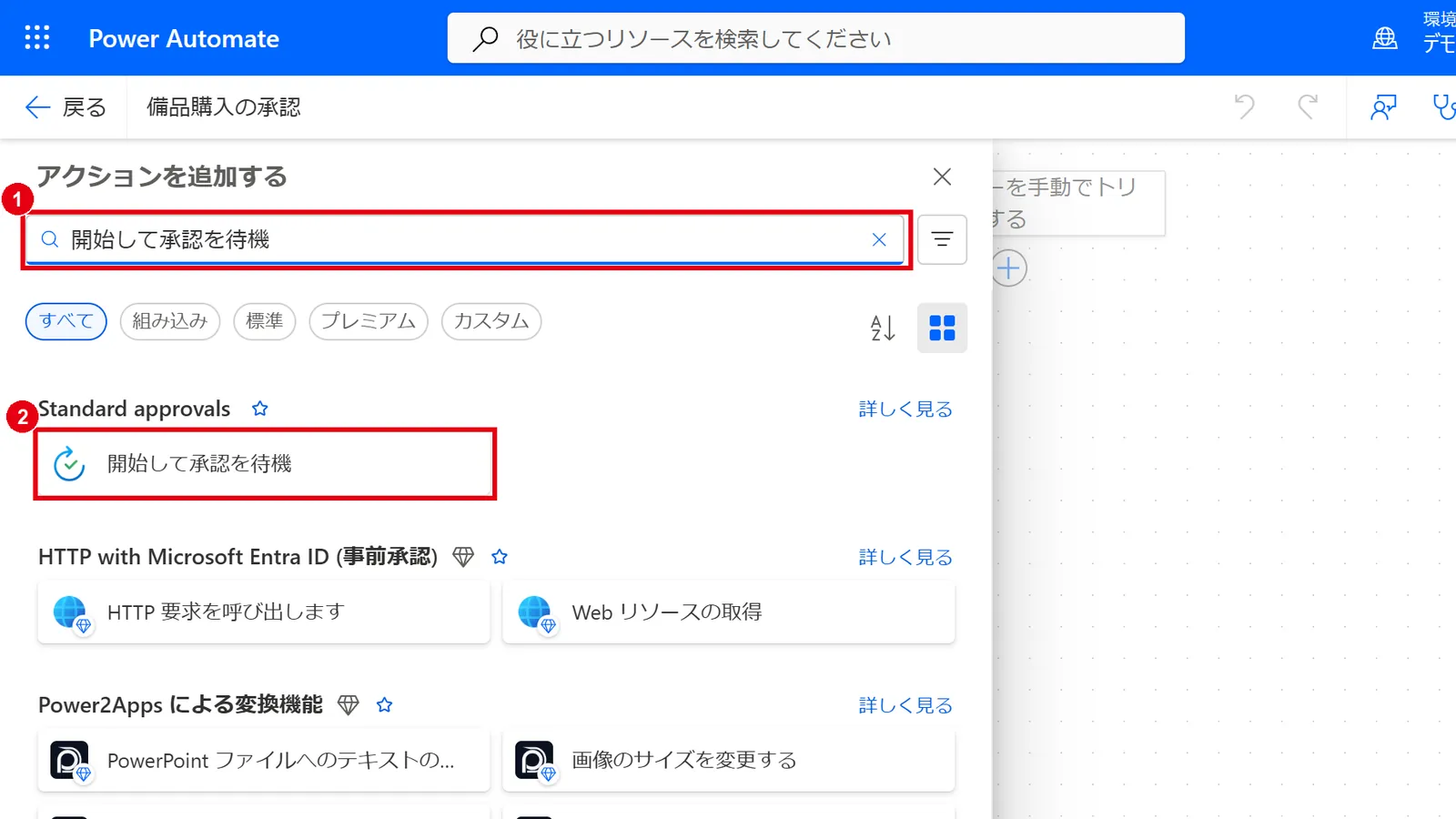1456x819 pixels.
Task: Click the top resource search box
Action: click(816, 38)
